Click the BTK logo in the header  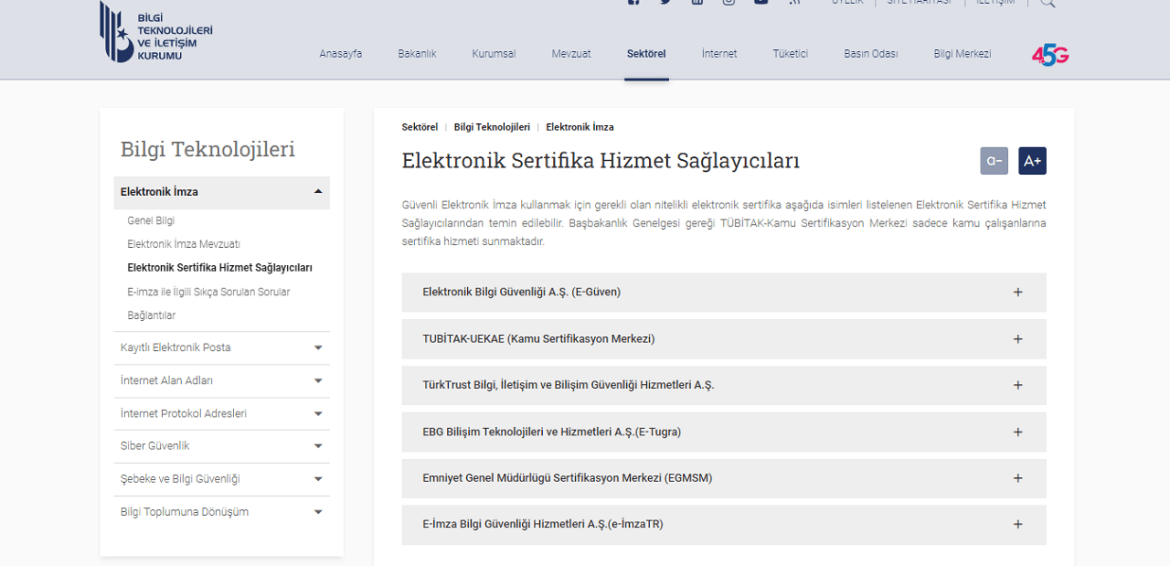pyautogui.click(x=156, y=32)
